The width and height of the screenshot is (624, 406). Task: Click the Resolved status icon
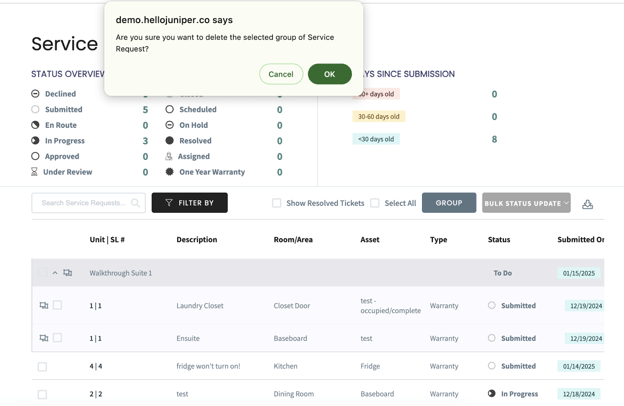coord(170,141)
